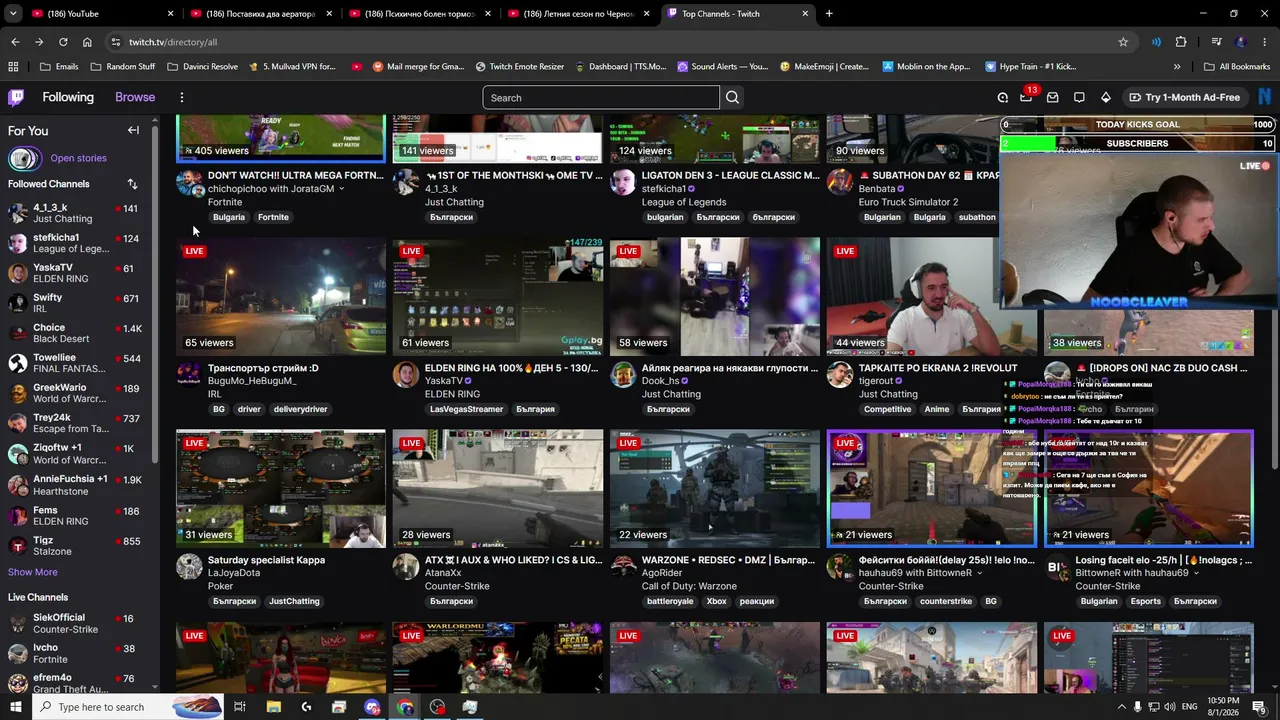Open the LaJoyaDota poker stream thumbnail
The image size is (1280, 720).
[280, 488]
